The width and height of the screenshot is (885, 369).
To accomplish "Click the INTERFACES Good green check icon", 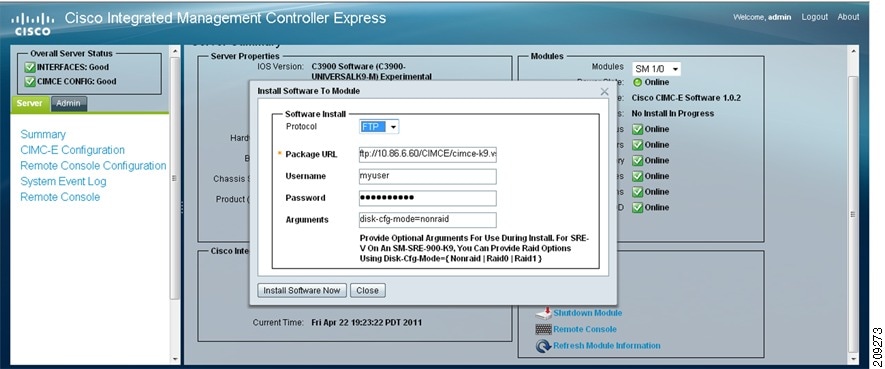I will tap(30, 67).
